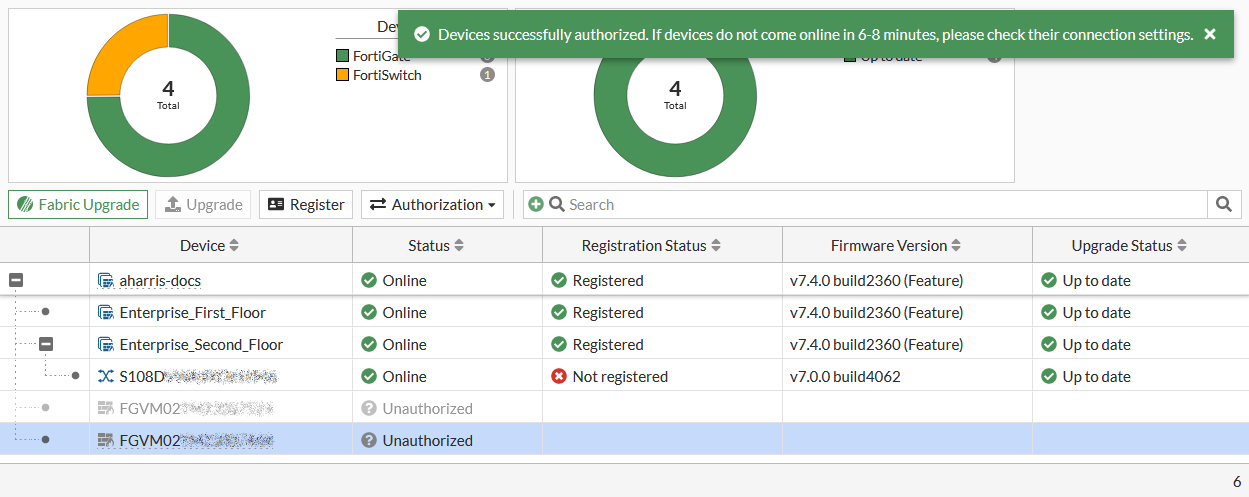The height and width of the screenshot is (497, 1249).
Task: Sort by Registration Status column
Action: pos(652,245)
